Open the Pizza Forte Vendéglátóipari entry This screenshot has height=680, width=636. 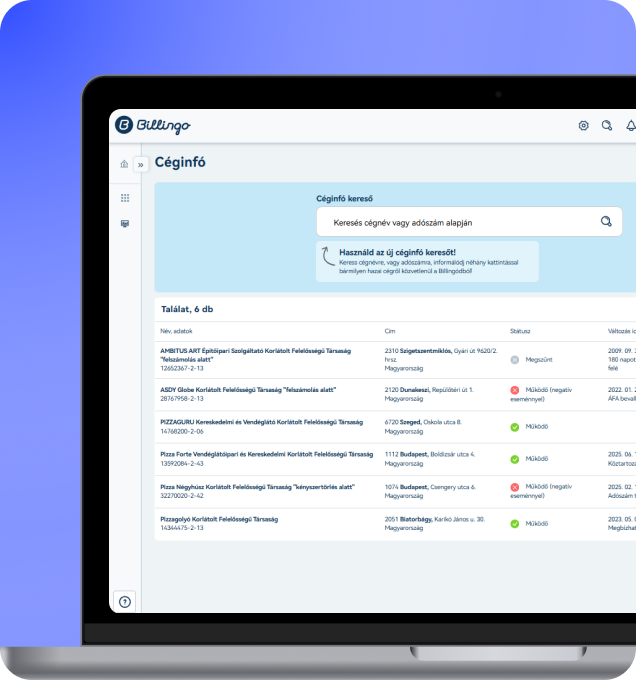tap(267, 454)
